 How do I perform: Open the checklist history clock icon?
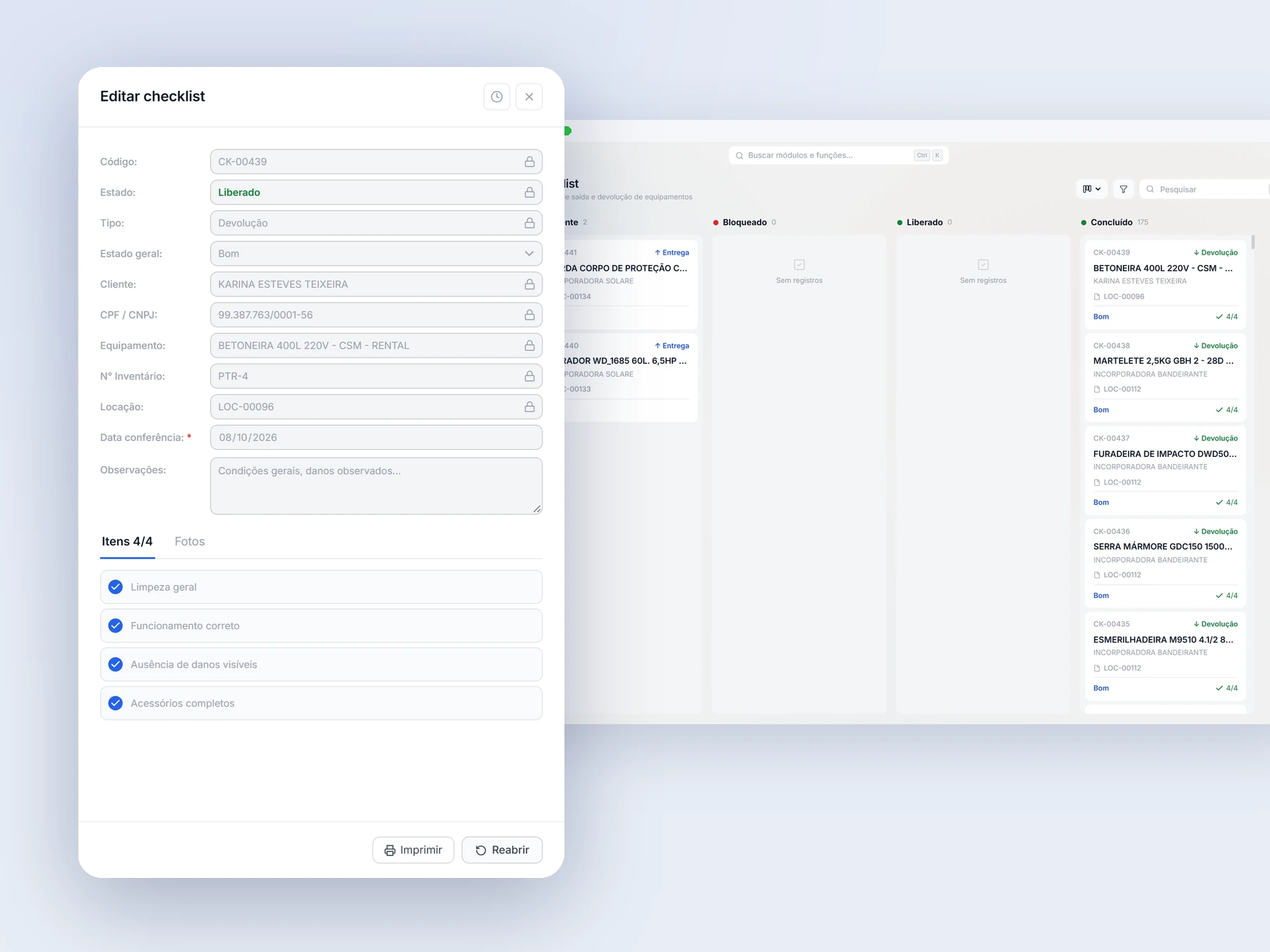coord(497,97)
